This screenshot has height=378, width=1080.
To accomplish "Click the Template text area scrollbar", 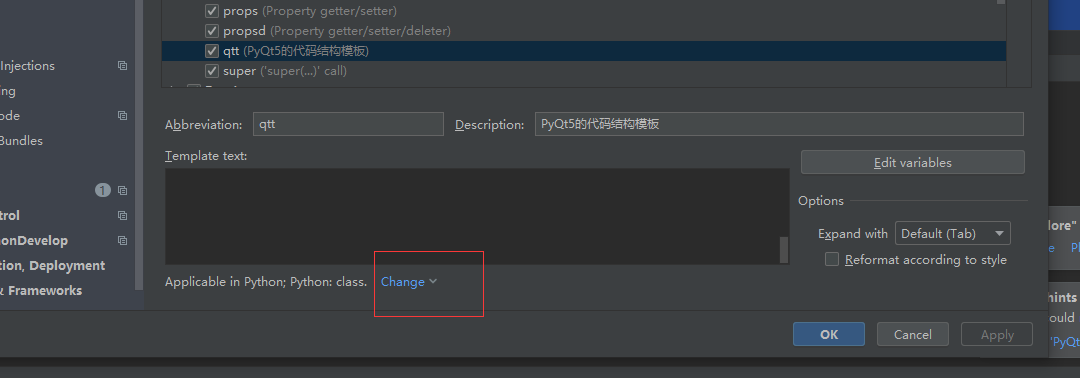I will point(784,249).
